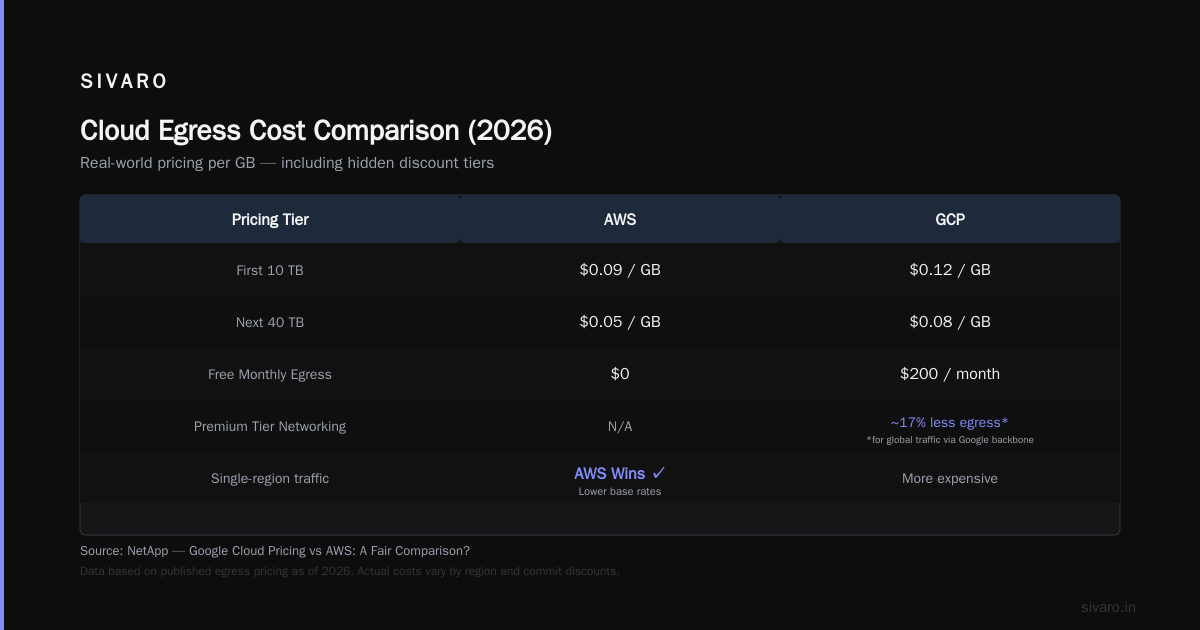Click the '~17% less egress*' value
Viewport: 1200px width, 630px height.
950,422
